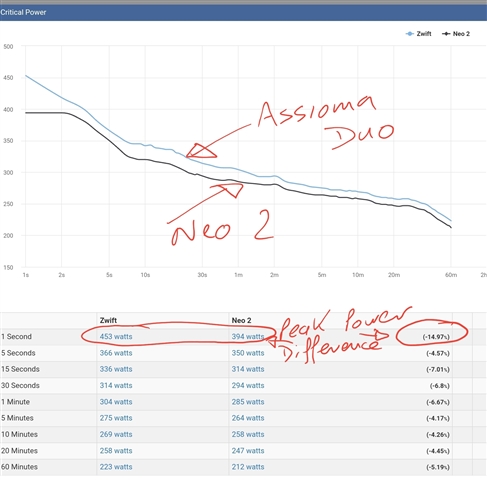Viewport: 487px width, 480px height.
Task: Click the (-4.17%) difference value
Action: [x=438, y=418]
